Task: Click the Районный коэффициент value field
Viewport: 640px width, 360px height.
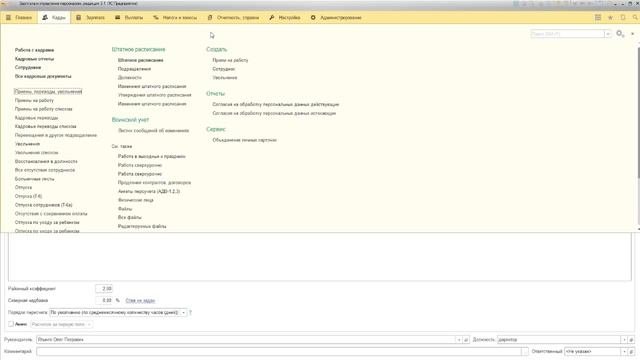Action: coord(104,289)
